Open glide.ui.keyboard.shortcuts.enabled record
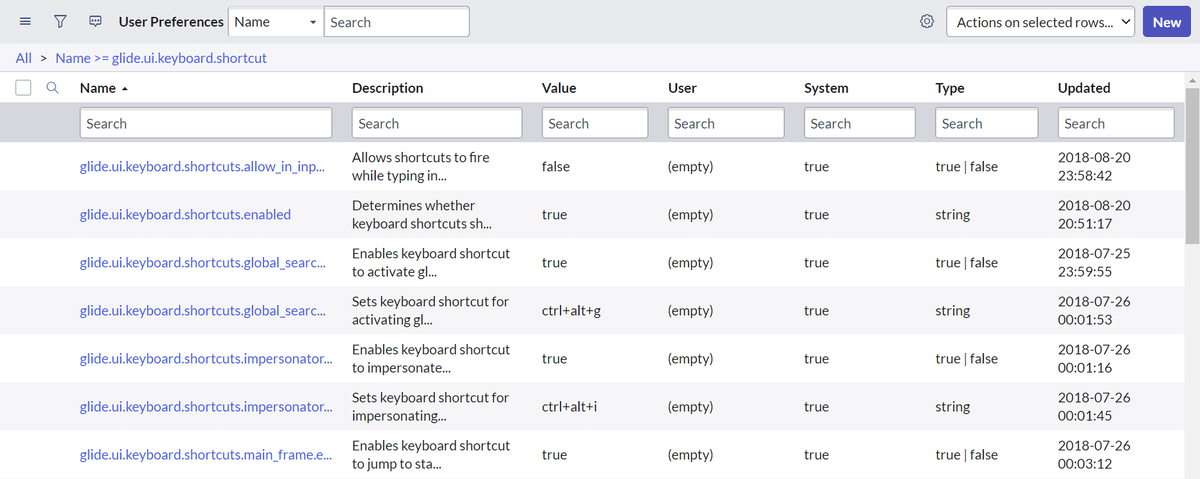The width and height of the screenshot is (1200, 479). pos(185,214)
